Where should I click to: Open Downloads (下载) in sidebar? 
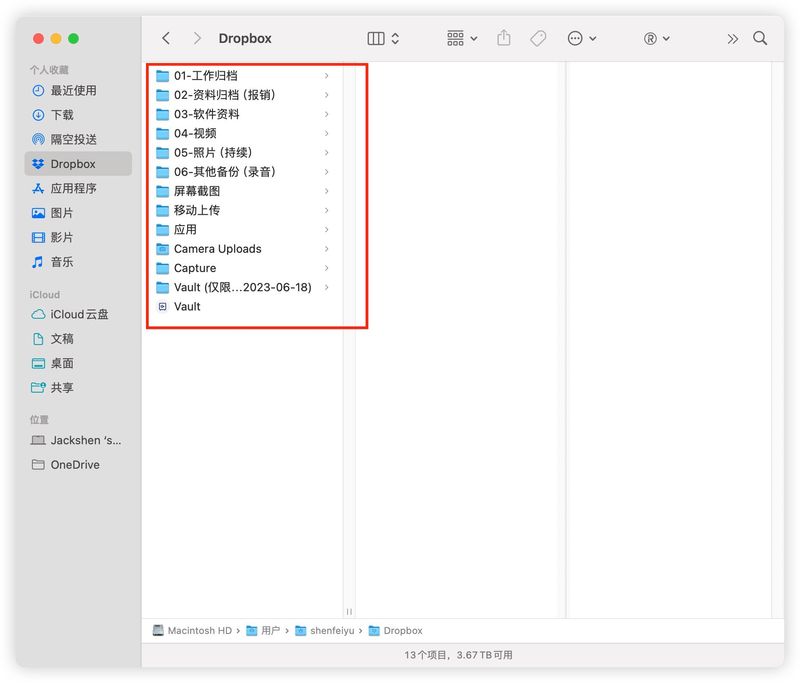click(78, 115)
